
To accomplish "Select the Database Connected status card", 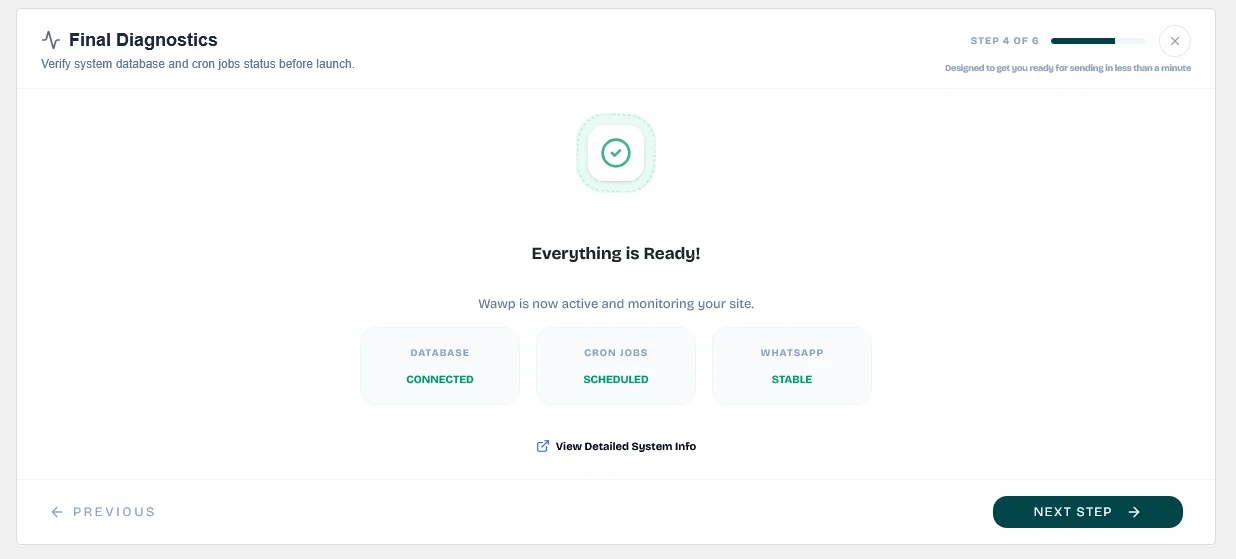I will (440, 366).
